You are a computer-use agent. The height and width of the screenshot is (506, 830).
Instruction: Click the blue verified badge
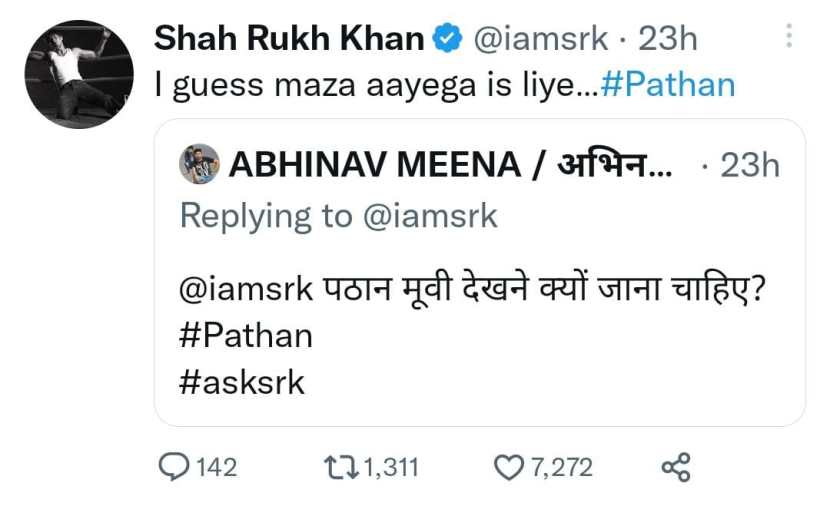coord(446,40)
